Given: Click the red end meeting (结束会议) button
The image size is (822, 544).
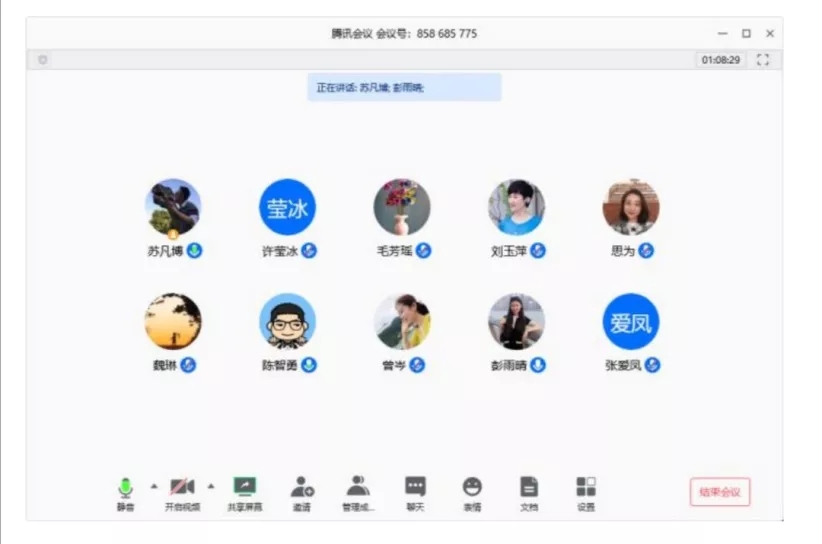Looking at the screenshot, I should click(720, 491).
